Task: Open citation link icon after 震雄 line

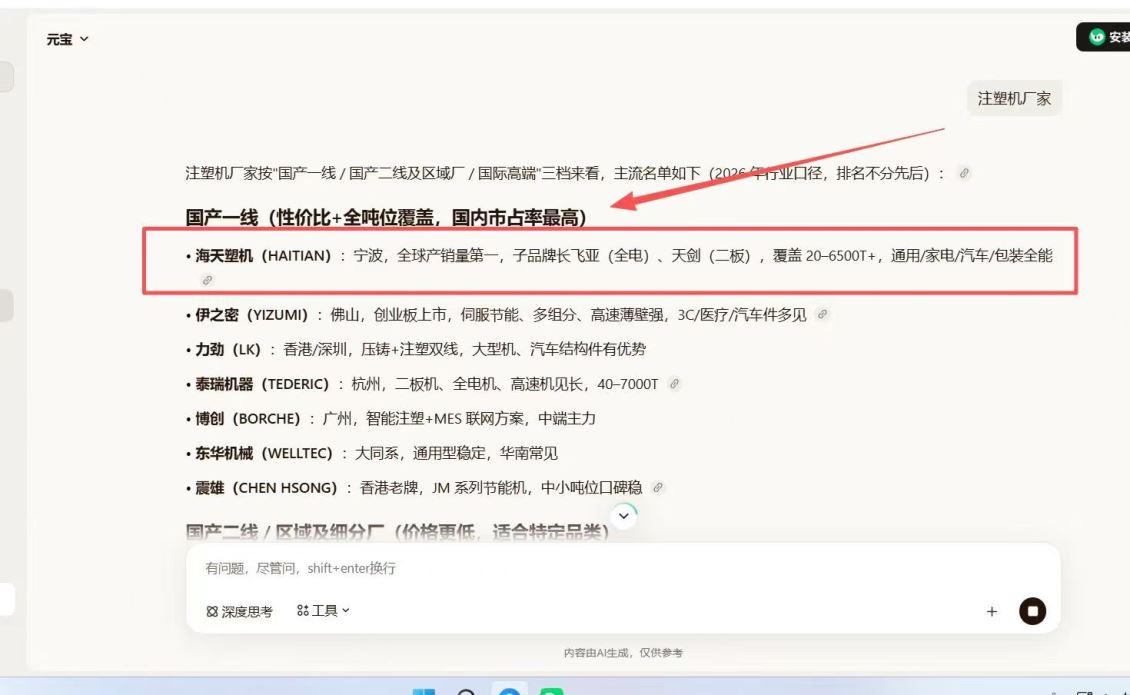Action: pos(658,487)
